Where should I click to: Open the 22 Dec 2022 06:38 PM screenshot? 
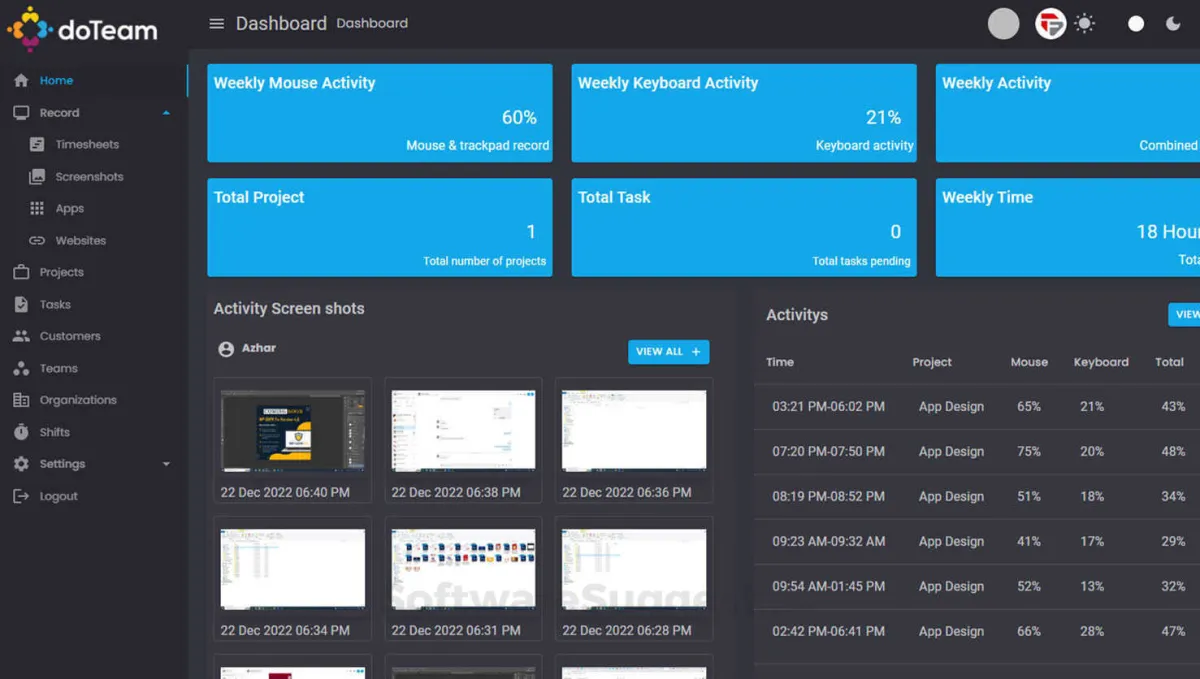coord(463,431)
